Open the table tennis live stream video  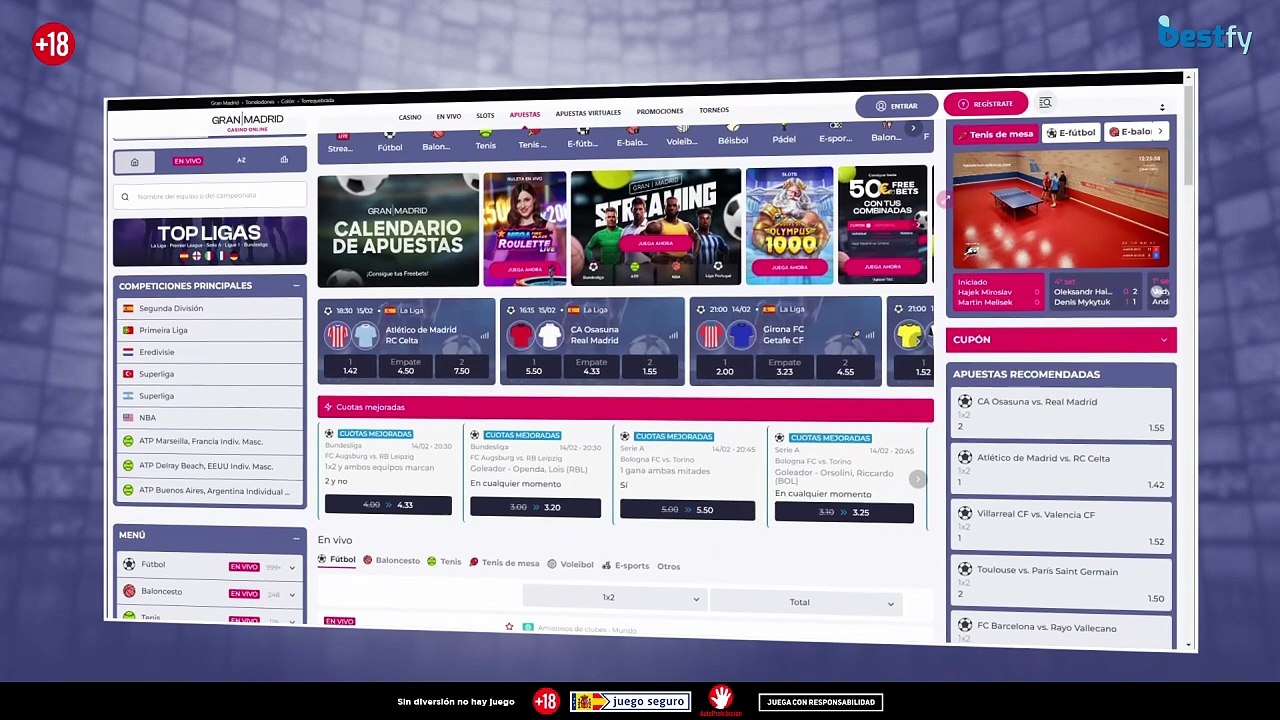pos(1060,209)
